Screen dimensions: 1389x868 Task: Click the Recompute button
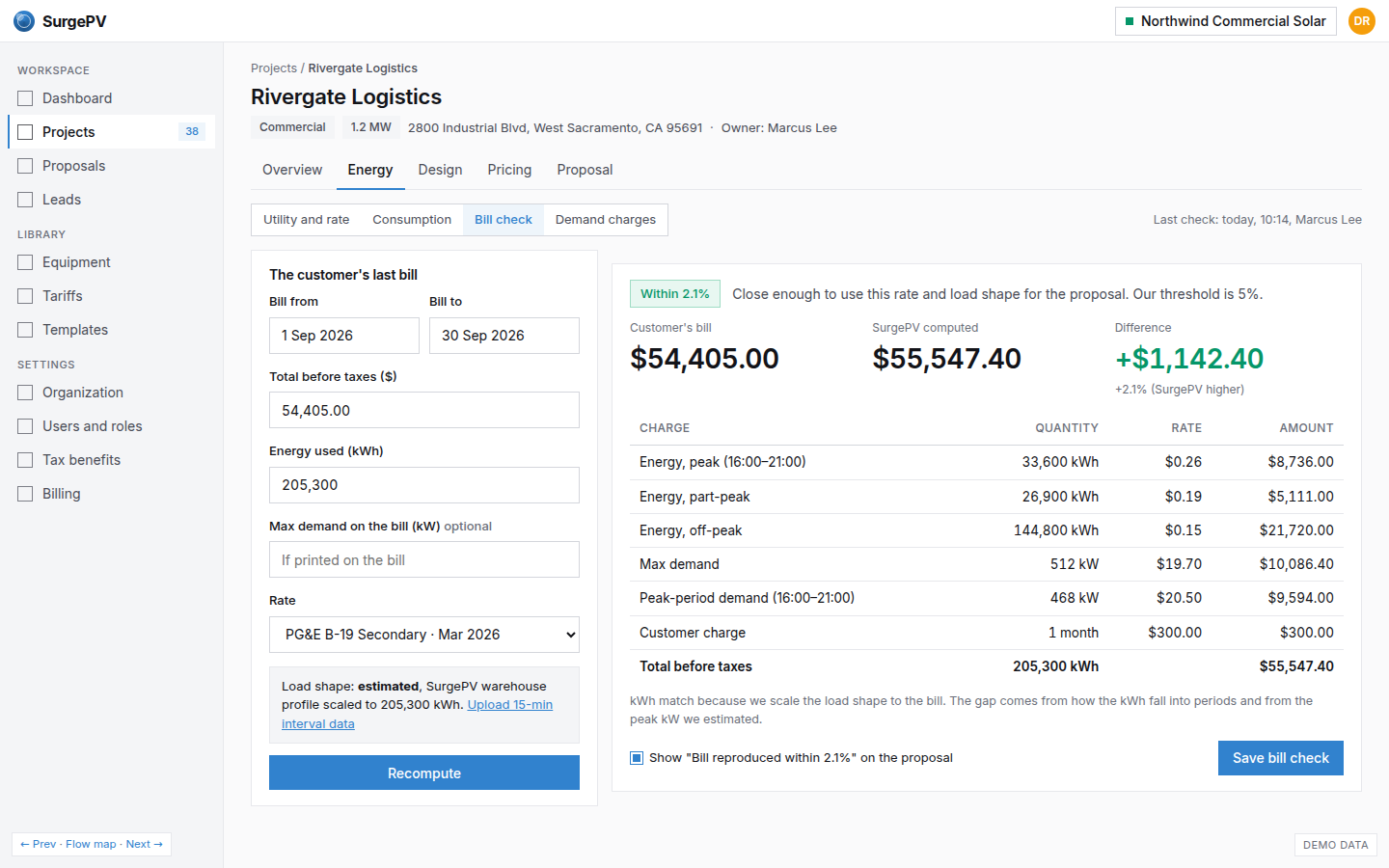pyautogui.click(x=424, y=773)
